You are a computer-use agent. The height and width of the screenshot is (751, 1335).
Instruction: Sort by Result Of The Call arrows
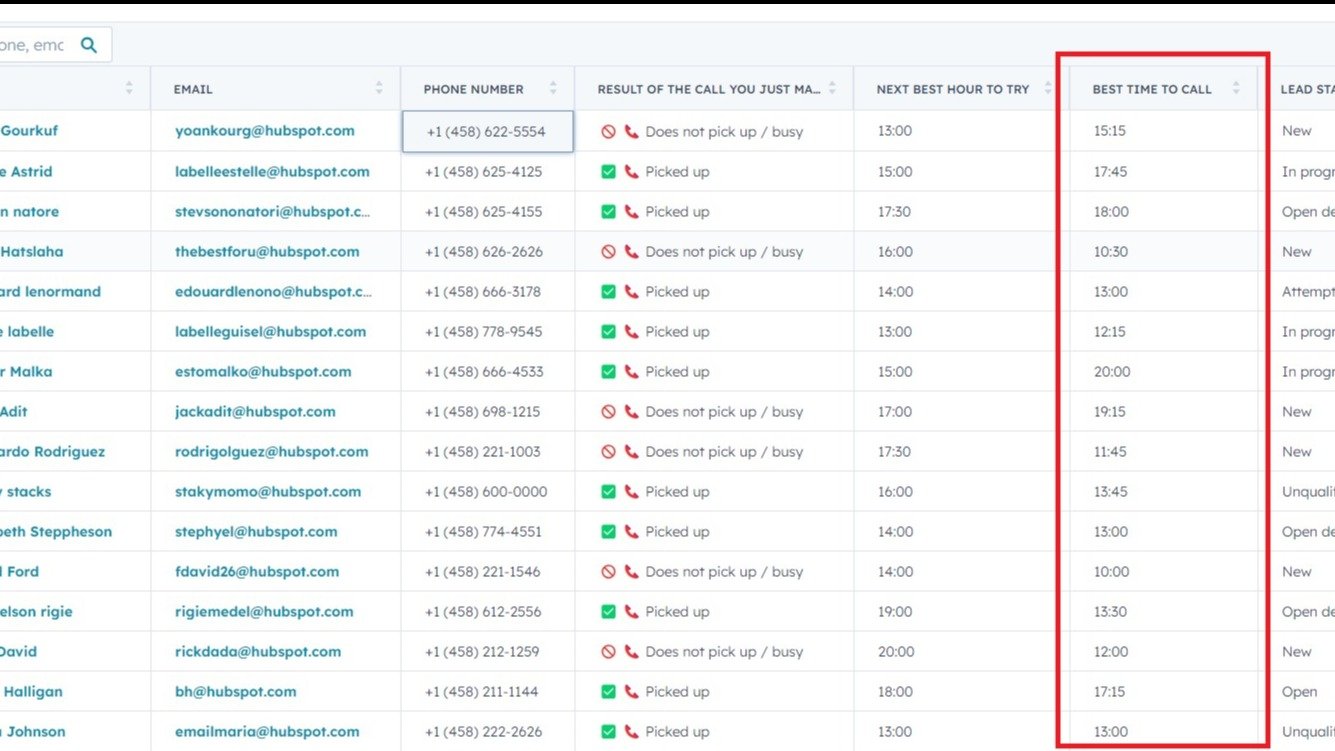pyautogui.click(x=832, y=89)
